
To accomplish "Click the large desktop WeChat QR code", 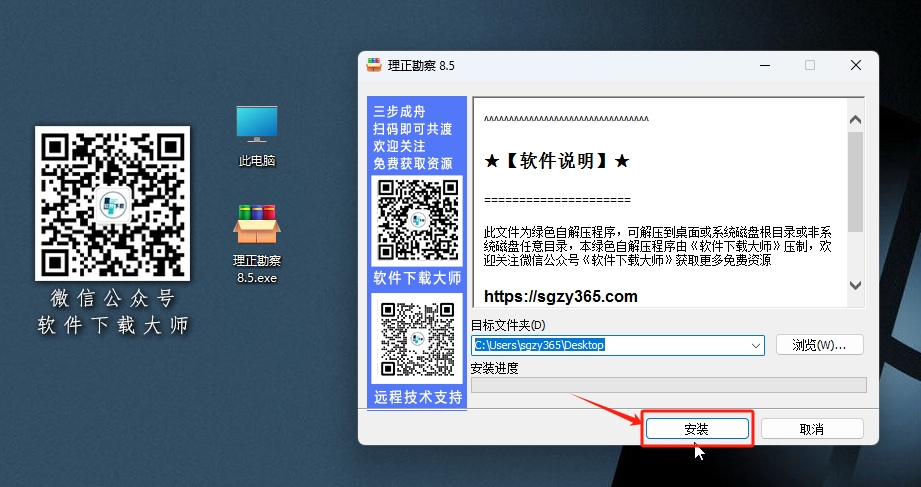I will (112, 203).
